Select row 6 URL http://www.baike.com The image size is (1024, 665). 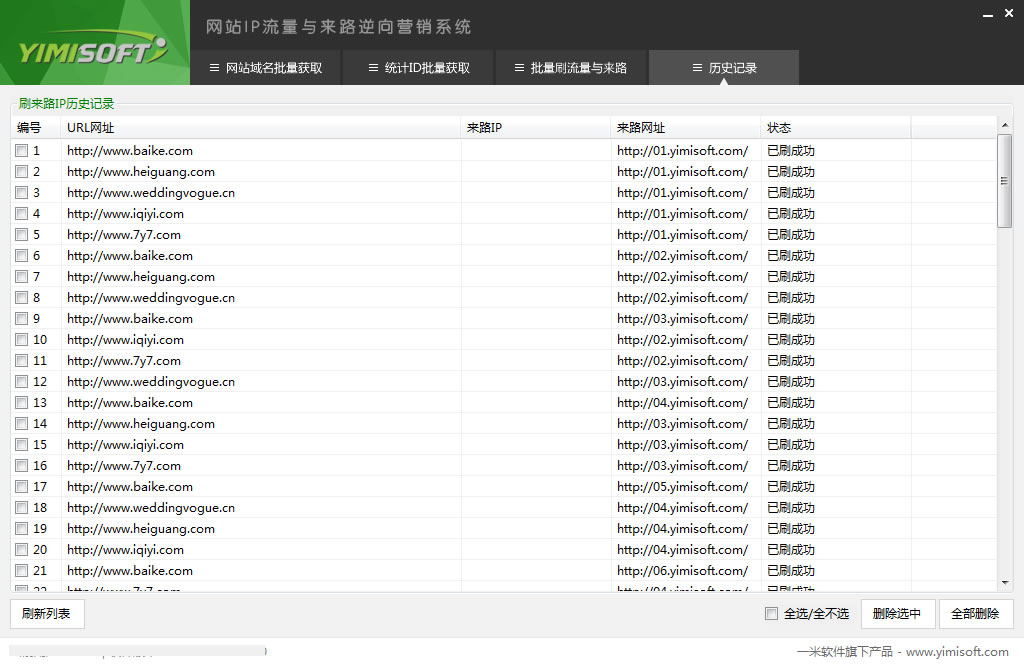(130, 255)
